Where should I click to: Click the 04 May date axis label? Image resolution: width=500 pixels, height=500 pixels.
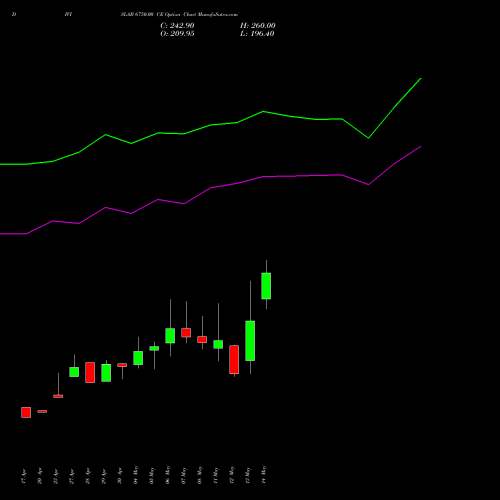point(136,475)
